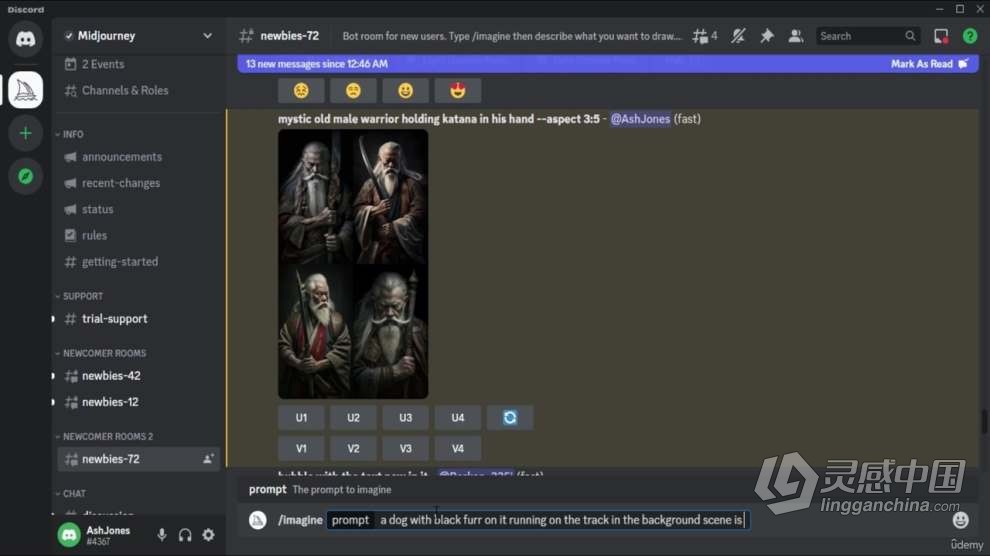Open recent-changes channel
Image resolution: width=990 pixels, height=556 pixels.
coord(139,183)
